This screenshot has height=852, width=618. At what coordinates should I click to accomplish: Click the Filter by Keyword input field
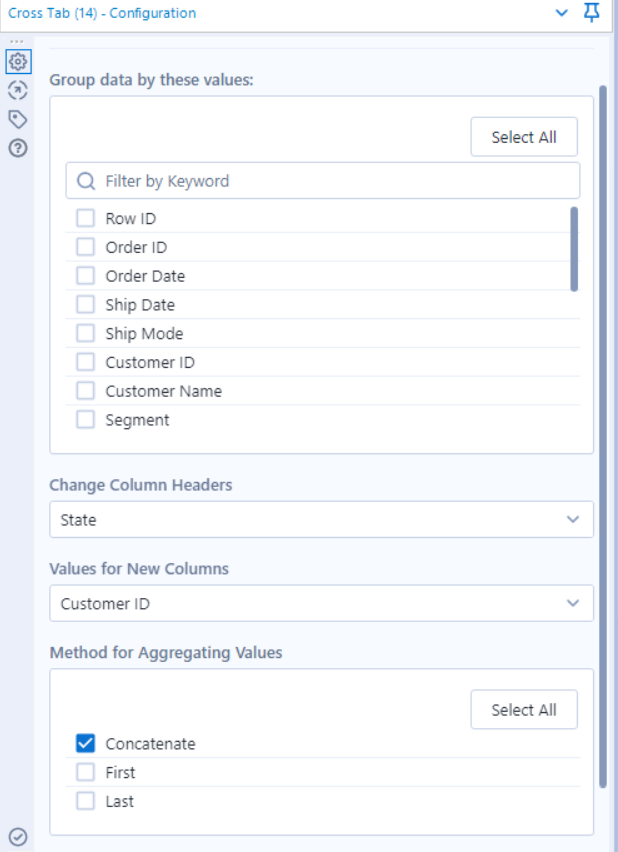click(323, 180)
